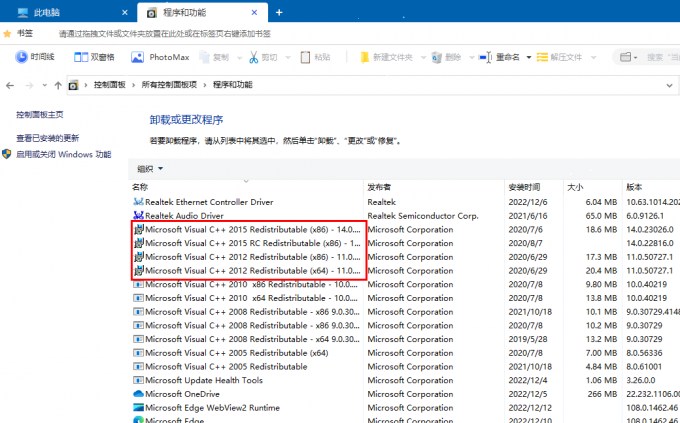Select Visual C++ 2010 x86 Redistributable row
This screenshot has height=423, width=680.
(x=405, y=284)
